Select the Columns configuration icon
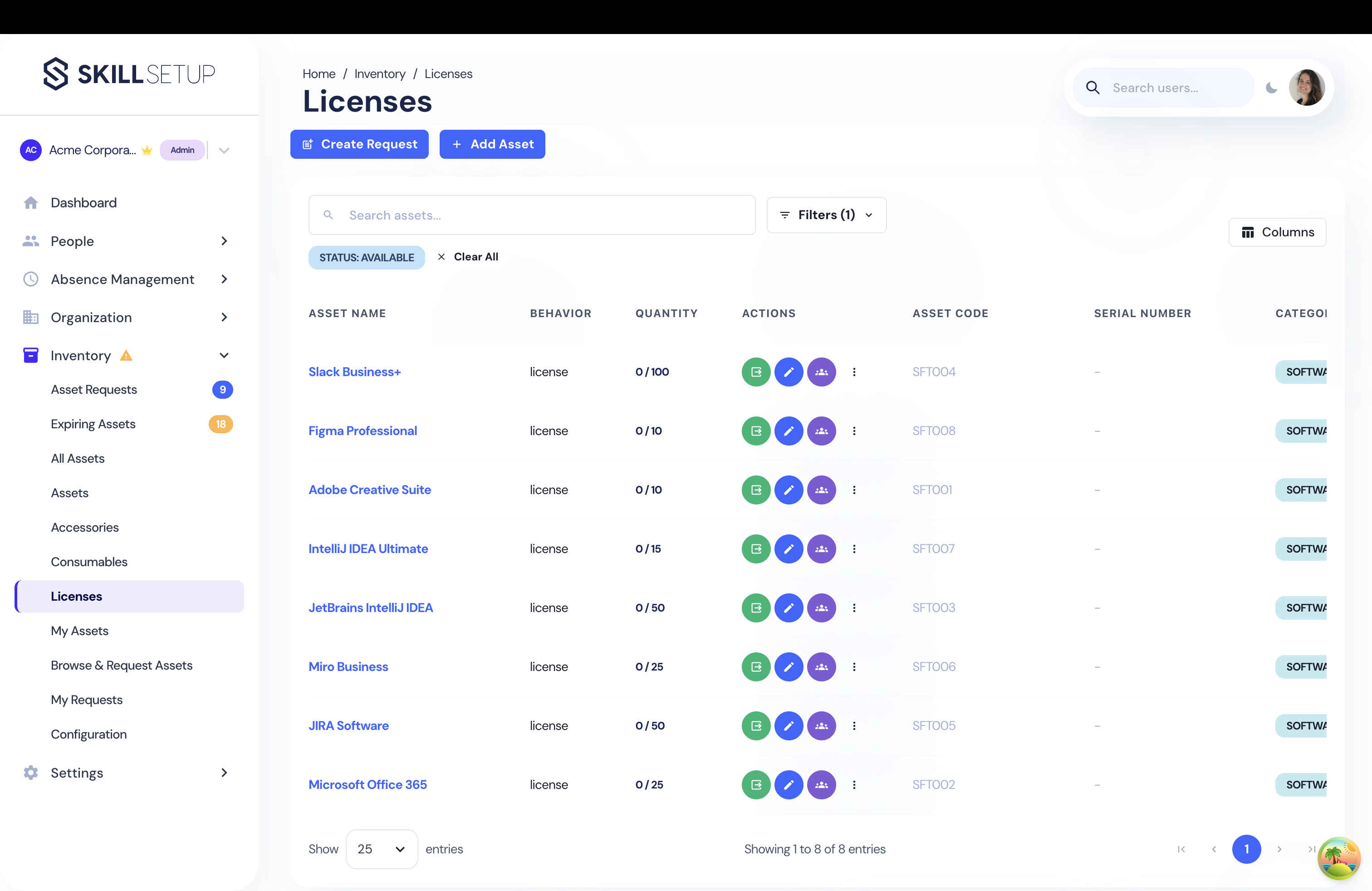Viewport: 1372px width, 891px height. click(1249, 232)
